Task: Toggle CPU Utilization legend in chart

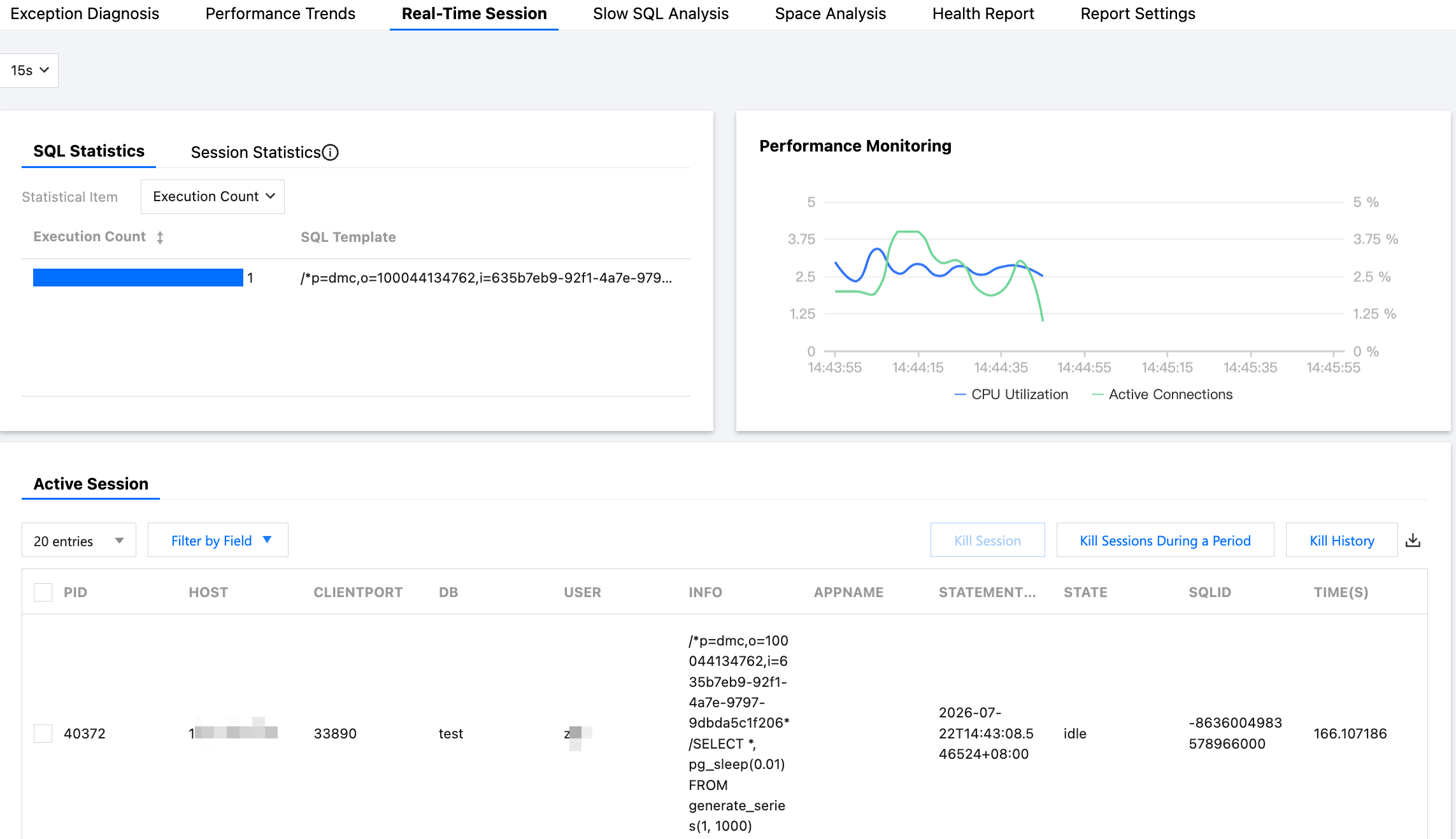Action: [1011, 394]
